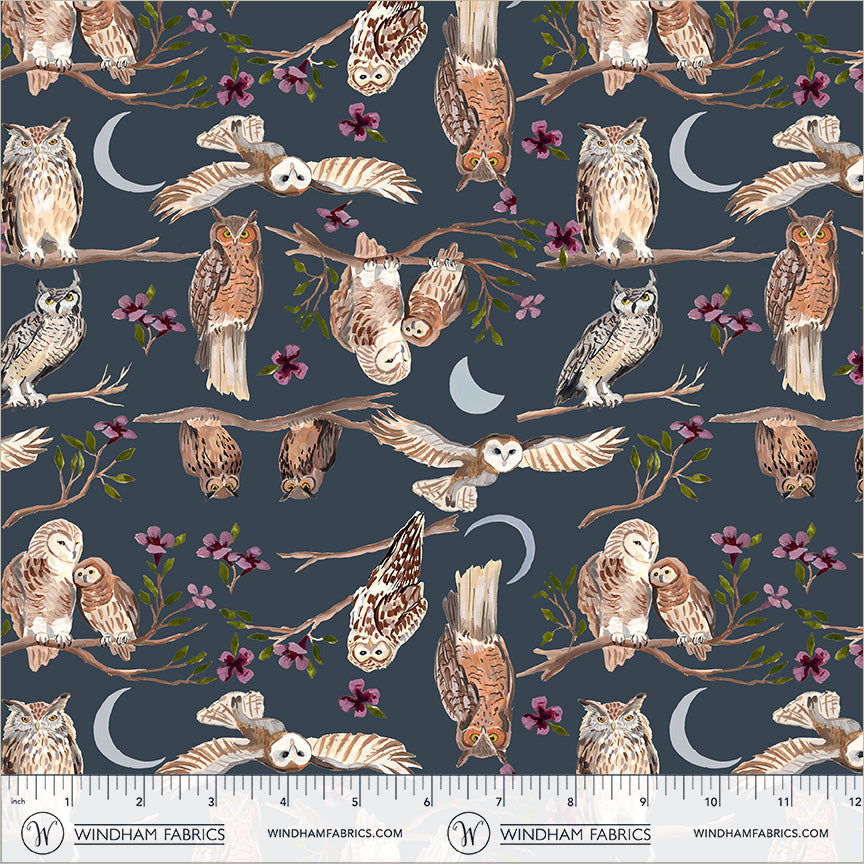Click the ruler number 9
Viewport: 864px width, 864px height.
(642, 801)
